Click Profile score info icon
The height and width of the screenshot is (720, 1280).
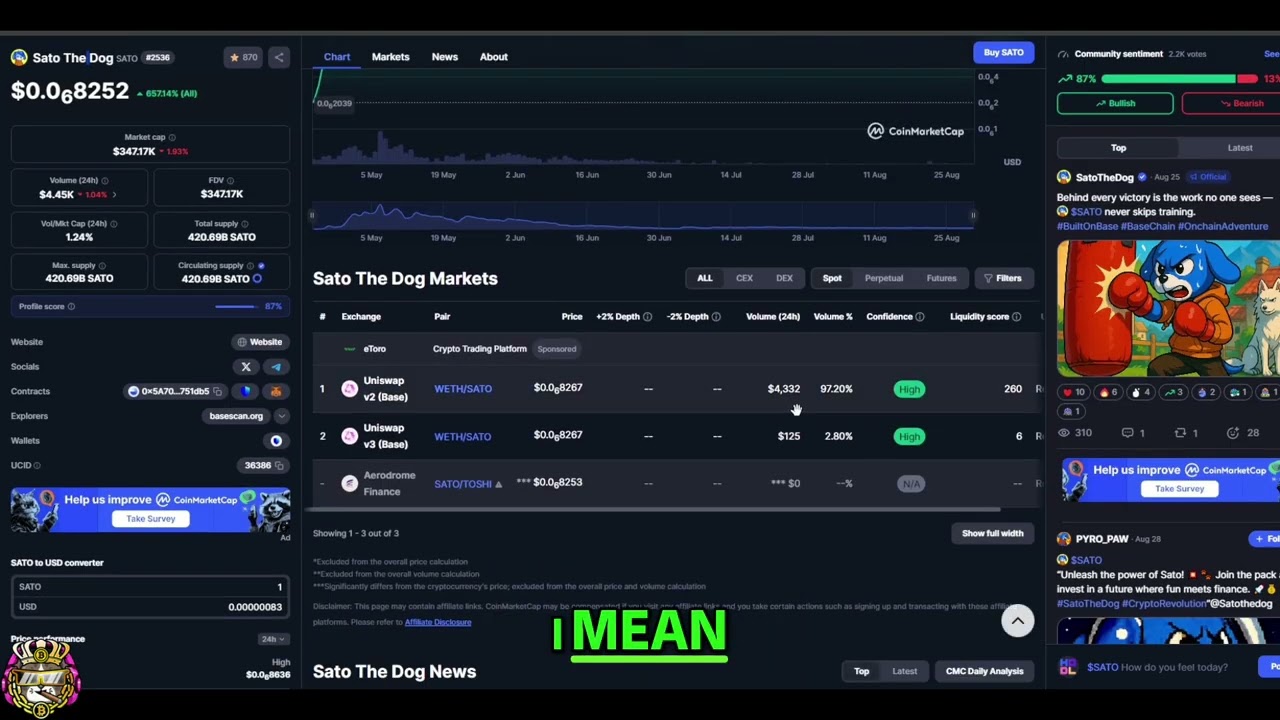[x=71, y=307]
